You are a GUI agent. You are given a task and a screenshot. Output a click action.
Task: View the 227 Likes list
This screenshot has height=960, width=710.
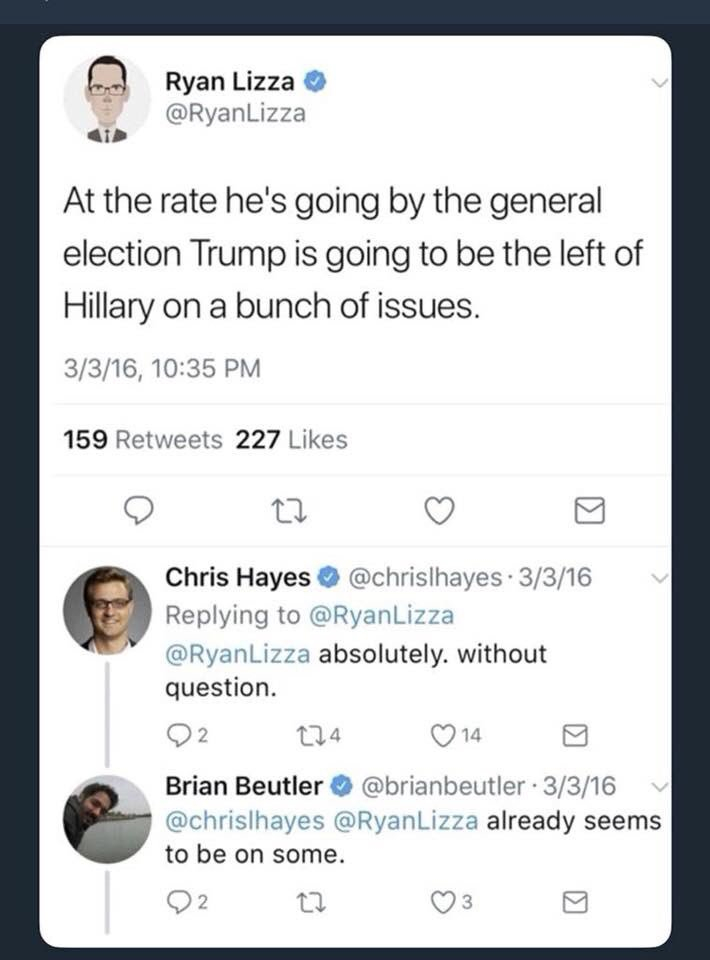(x=291, y=440)
